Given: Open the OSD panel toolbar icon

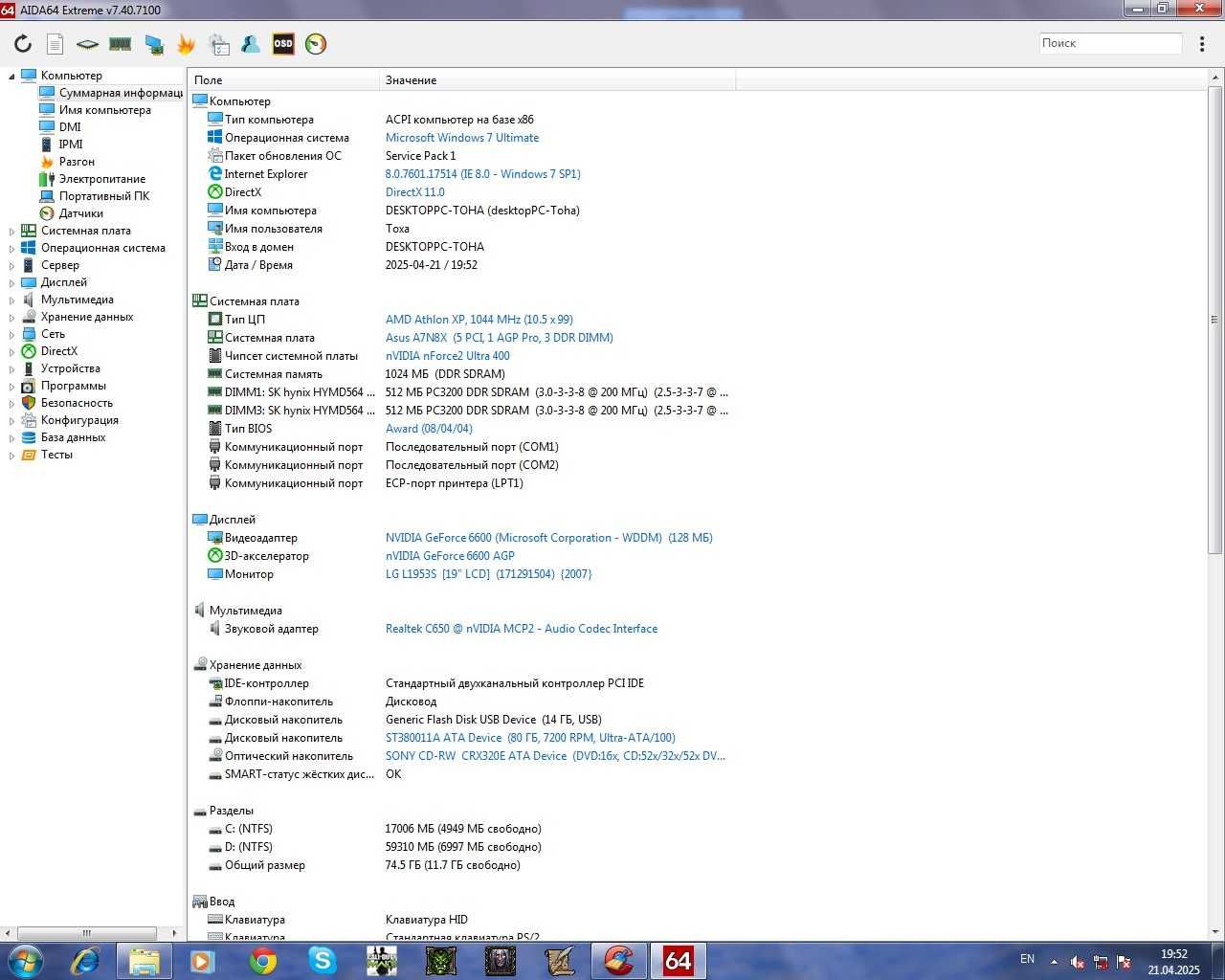Looking at the screenshot, I should 283,44.
